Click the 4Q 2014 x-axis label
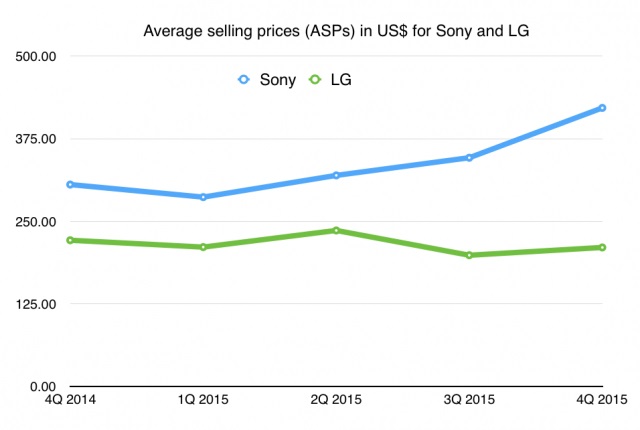640x430 pixels. pyautogui.click(x=70, y=399)
